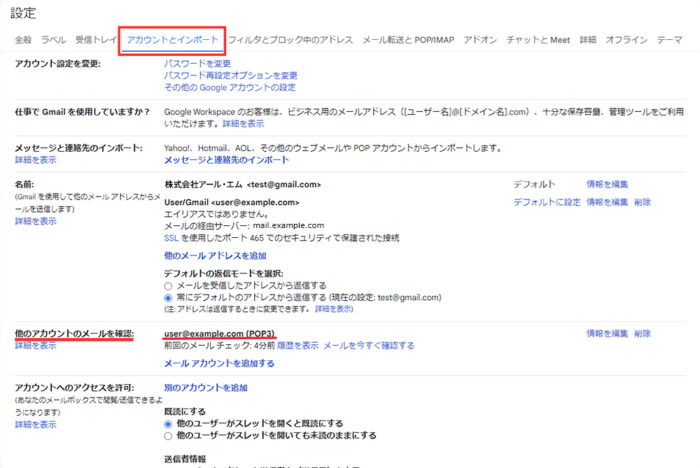This screenshot has width=700, height=468.
Task: Go to メール転送と POP/IMAP tab
Action: click(408, 40)
